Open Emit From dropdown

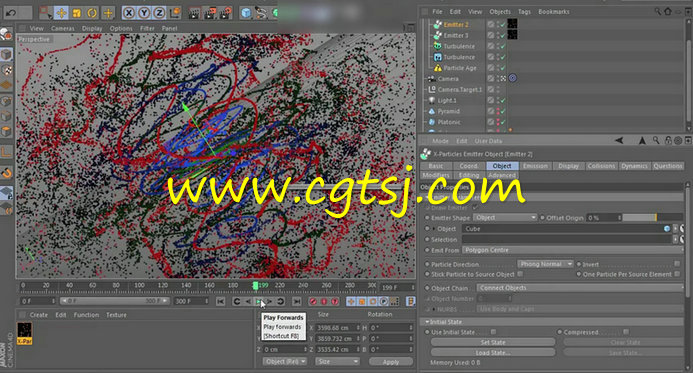pyautogui.click(x=572, y=250)
